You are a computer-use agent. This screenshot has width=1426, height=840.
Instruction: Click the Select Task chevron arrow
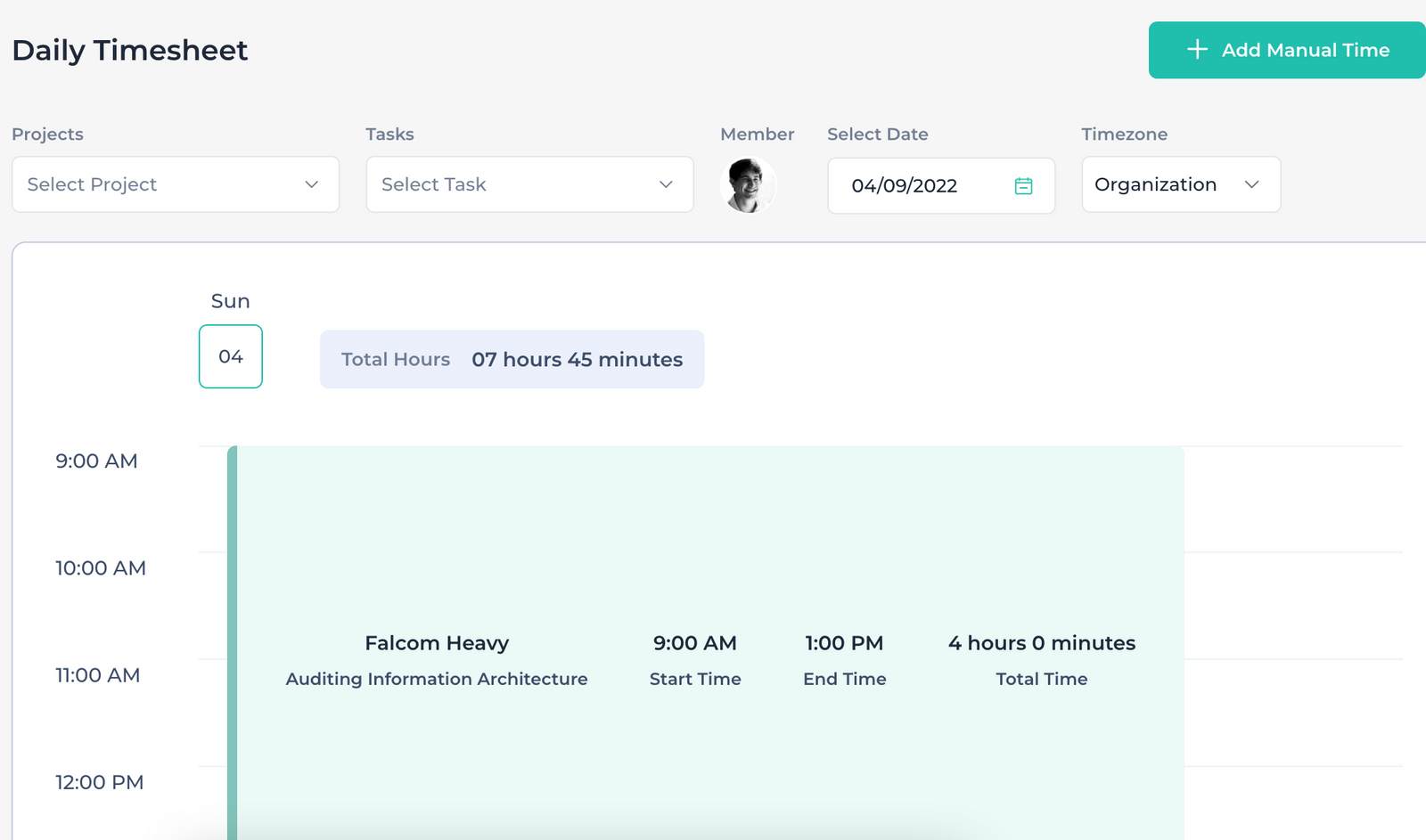(665, 184)
